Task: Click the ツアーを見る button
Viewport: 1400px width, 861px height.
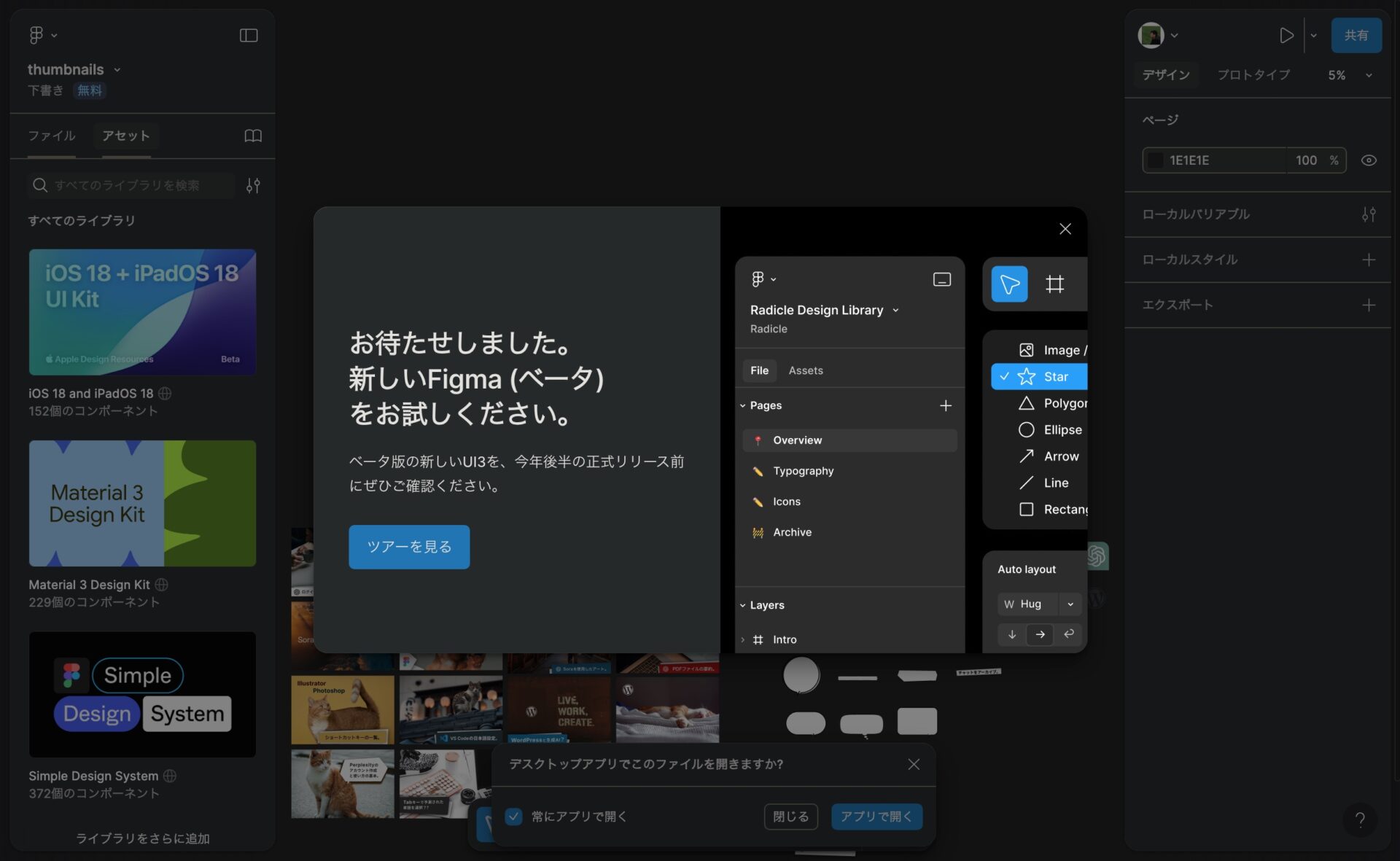Action: pos(409,547)
